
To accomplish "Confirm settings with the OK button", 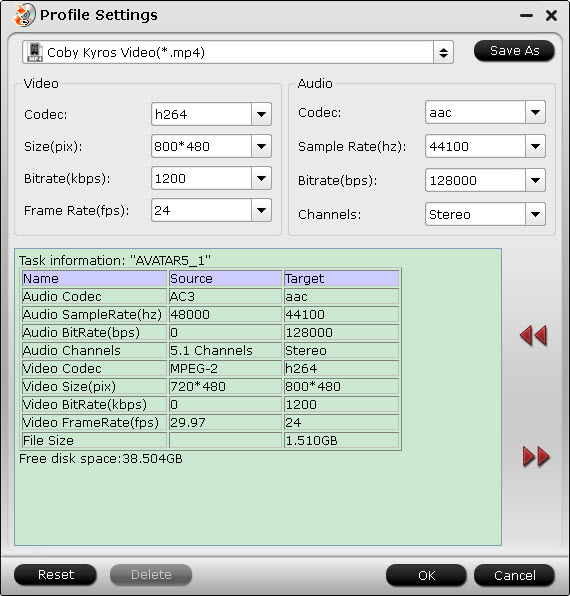I will (426, 575).
